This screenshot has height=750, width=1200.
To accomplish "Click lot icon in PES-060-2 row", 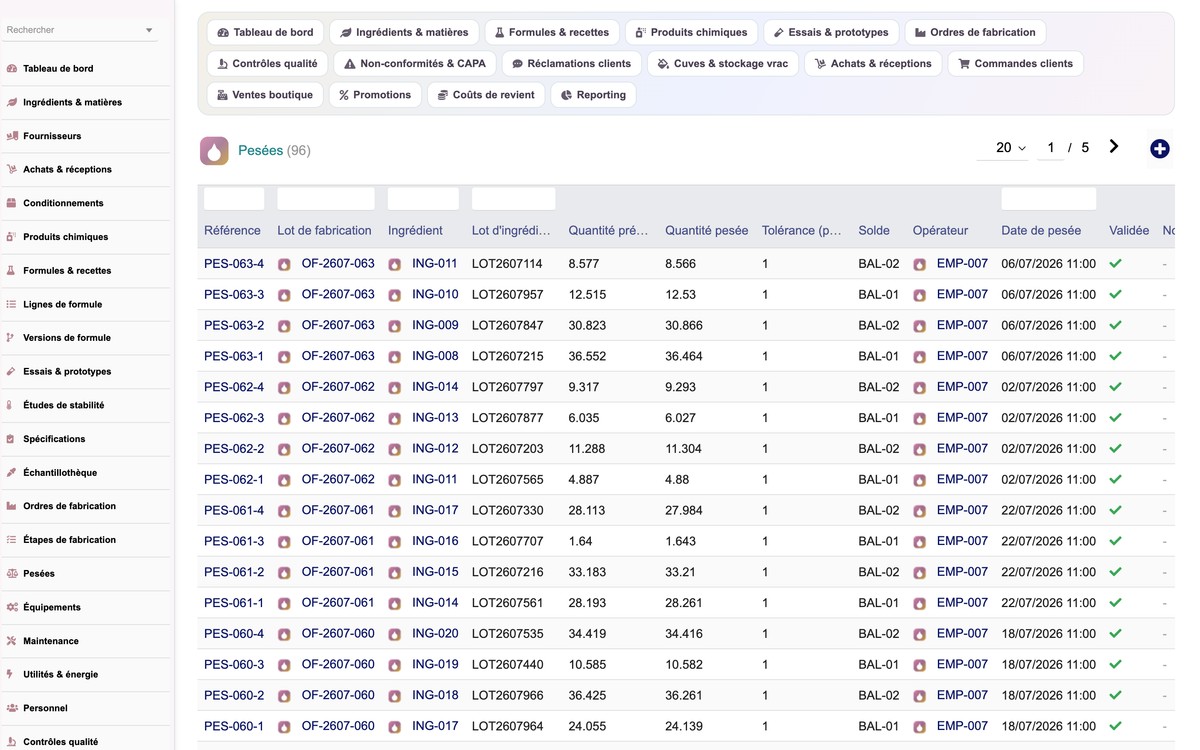I will coord(284,696).
